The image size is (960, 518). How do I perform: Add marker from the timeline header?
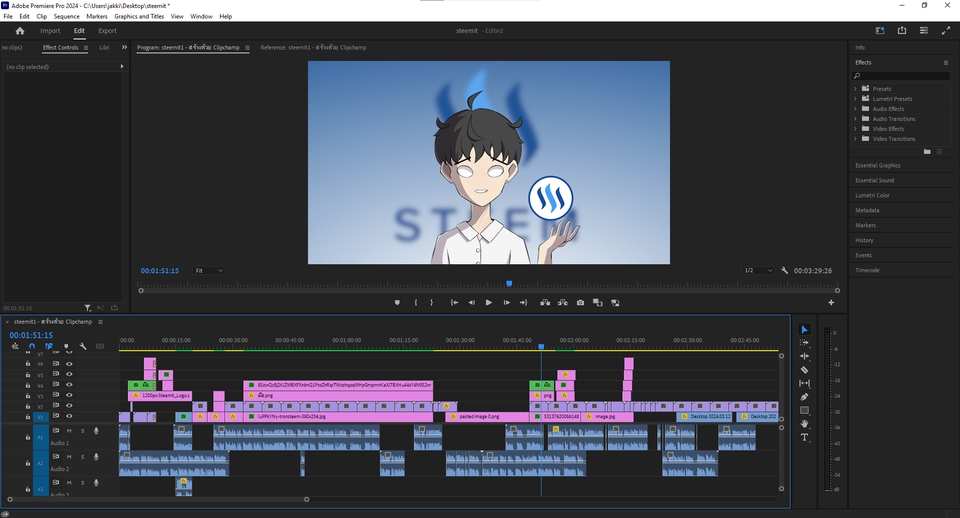click(x=66, y=346)
